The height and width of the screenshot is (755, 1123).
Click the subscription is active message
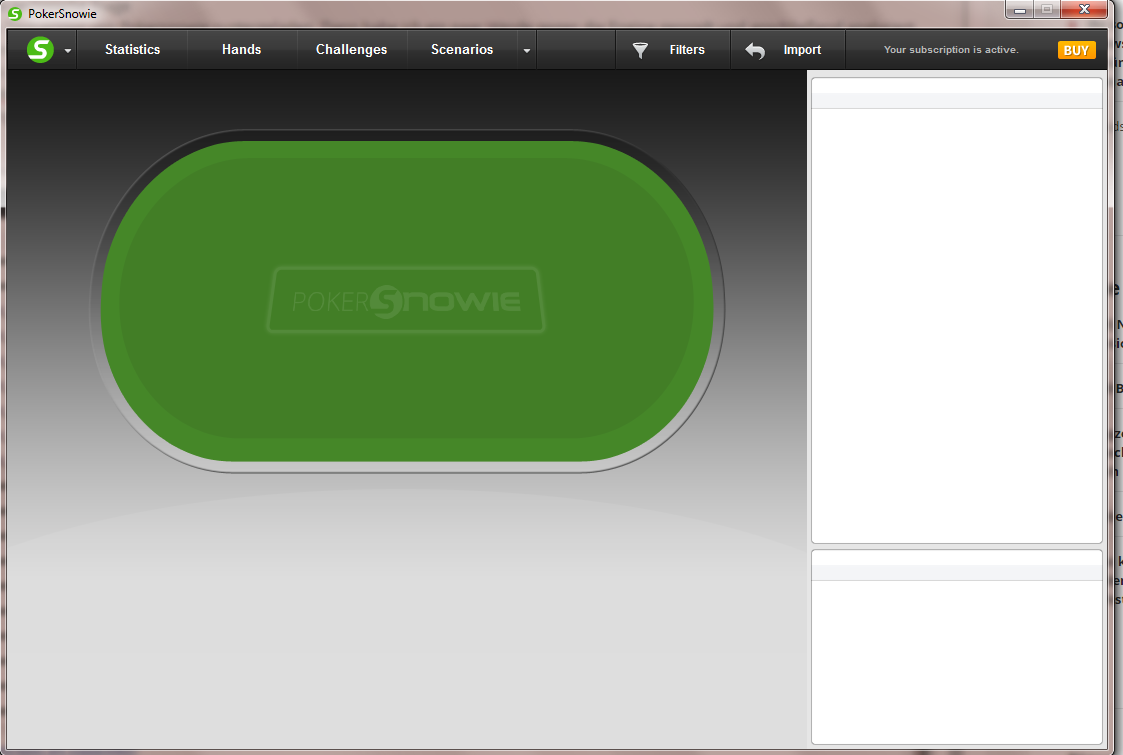click(x=951, y=49)
